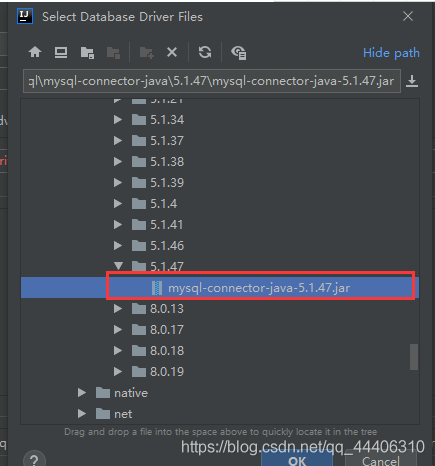Open the project directory icon
The height and width of the screenshot is (466, 435).
point(87,53)
